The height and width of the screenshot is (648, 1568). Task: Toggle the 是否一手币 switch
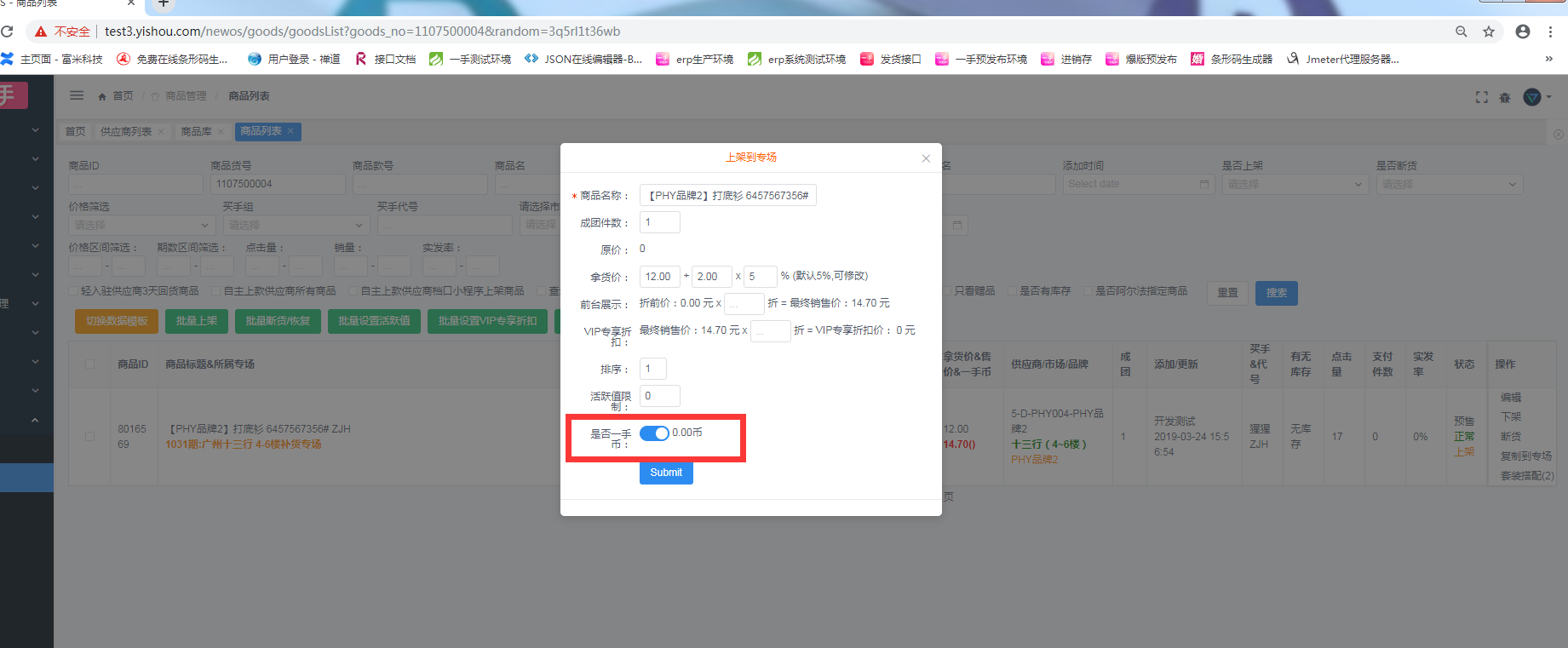654,433
